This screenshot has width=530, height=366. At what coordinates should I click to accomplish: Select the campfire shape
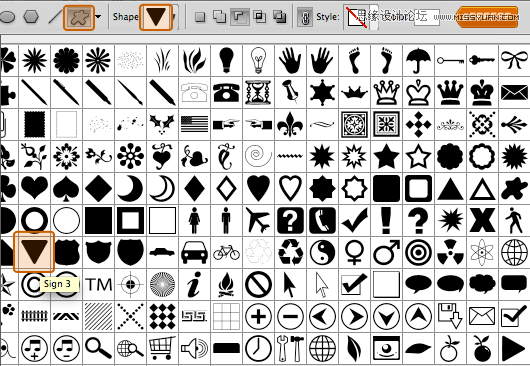[226, 285]
